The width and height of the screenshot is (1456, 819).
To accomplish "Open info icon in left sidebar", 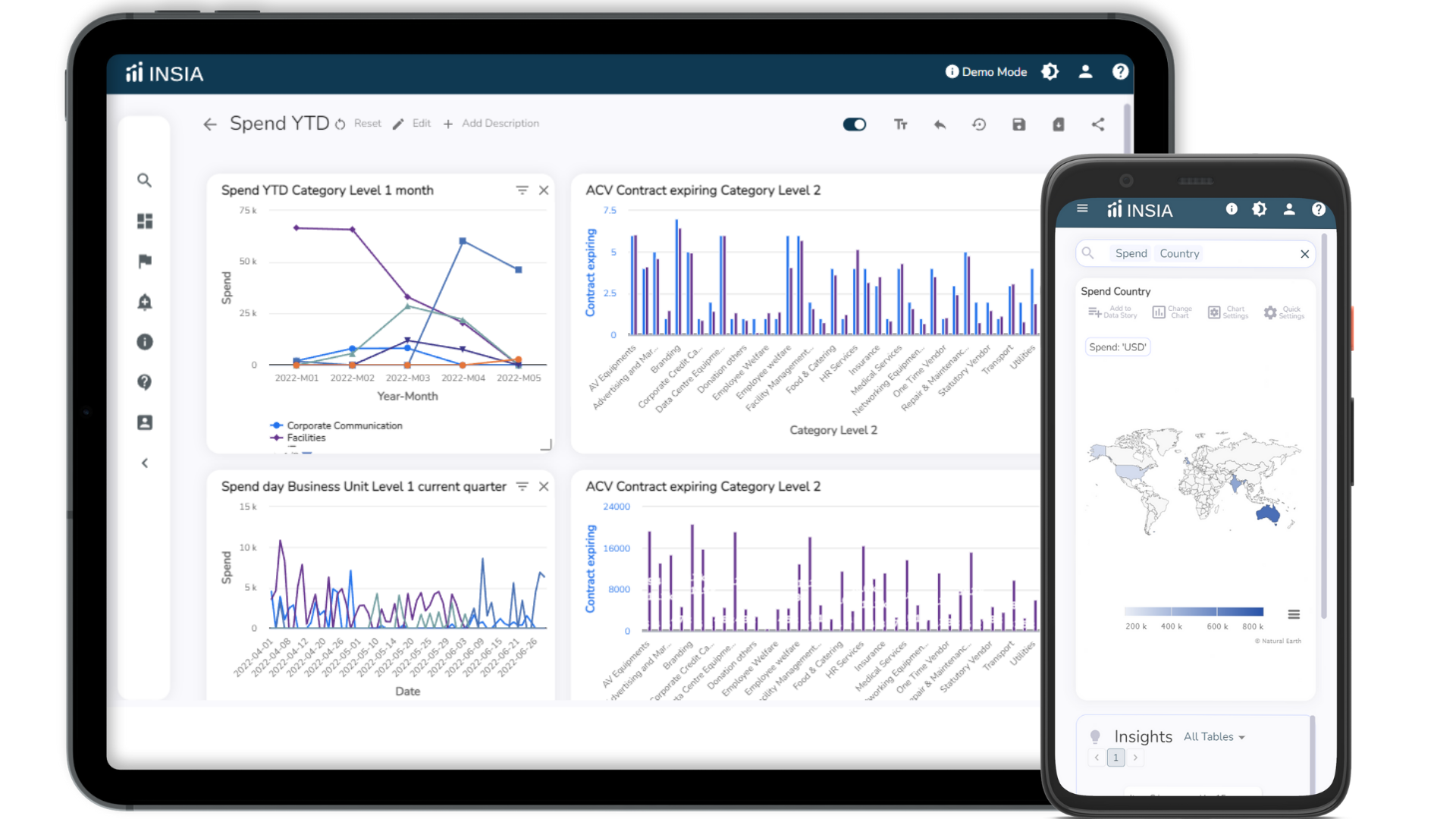I will (x=144, y=342).
